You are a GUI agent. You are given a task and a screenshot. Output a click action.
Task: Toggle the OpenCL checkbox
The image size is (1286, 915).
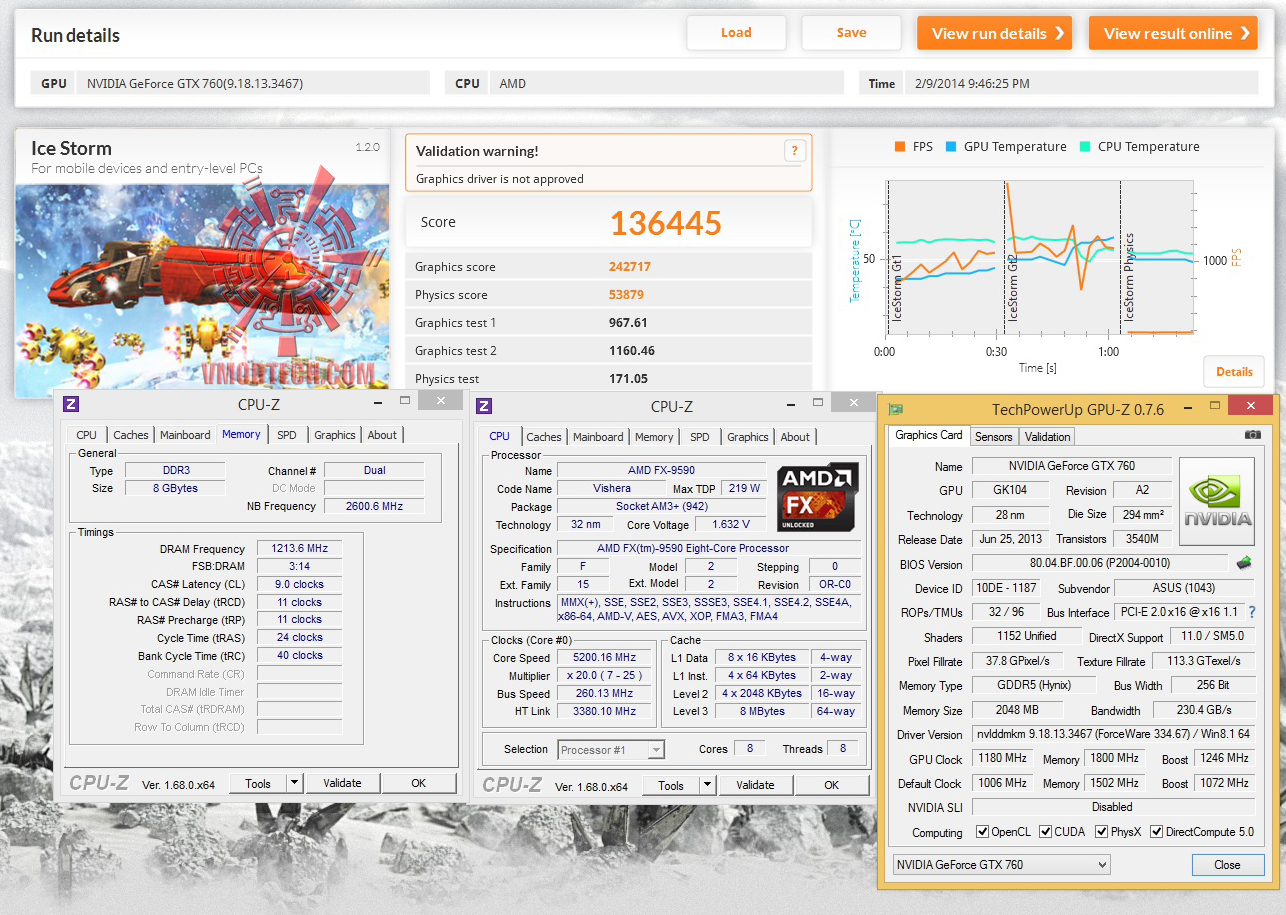click(984, 832)
